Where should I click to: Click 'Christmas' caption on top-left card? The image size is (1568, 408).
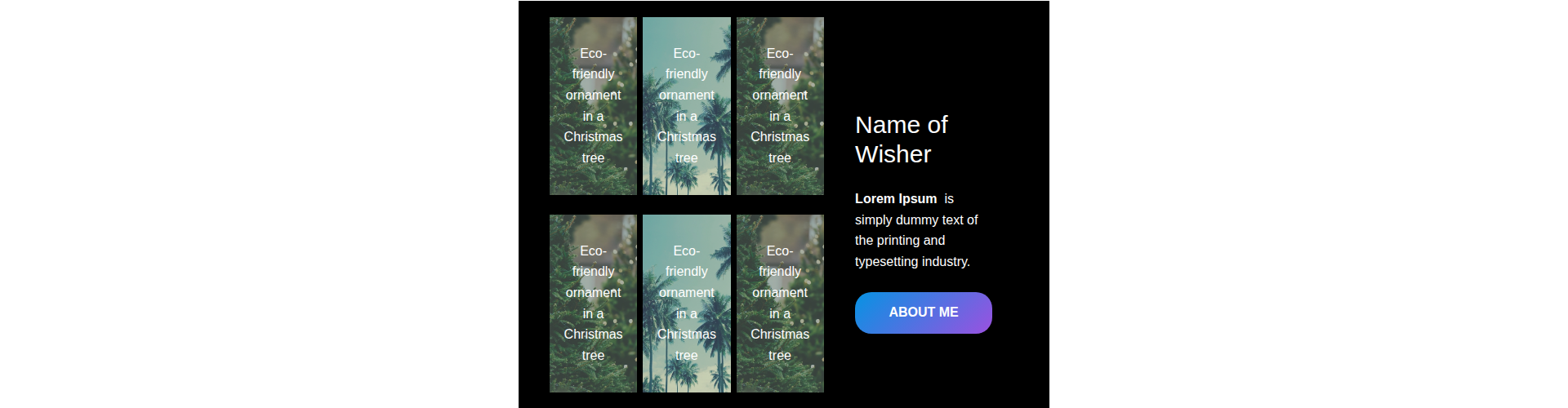click(x=593, y=136)
